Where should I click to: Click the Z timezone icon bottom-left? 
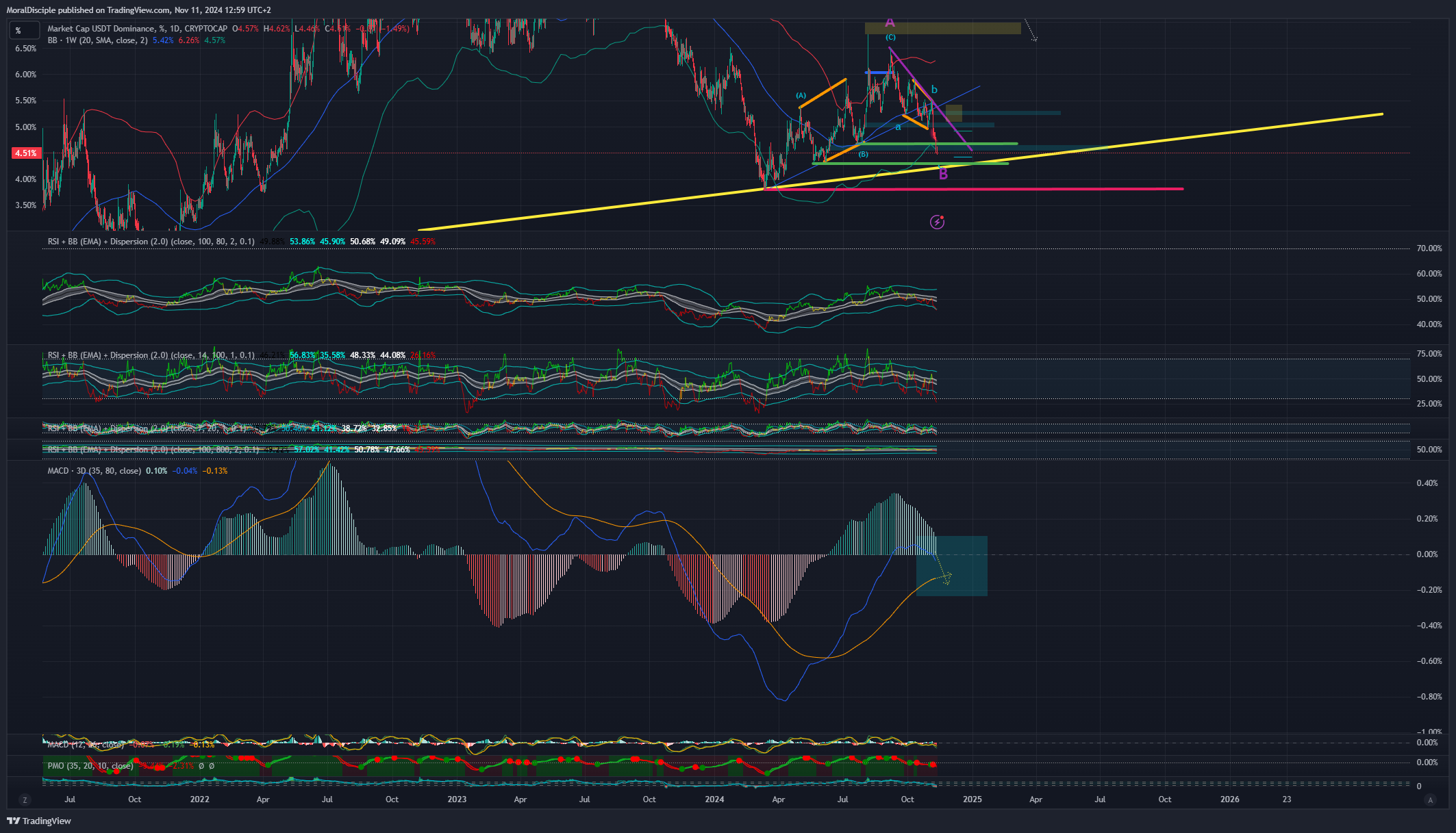[x=25, y=799]
